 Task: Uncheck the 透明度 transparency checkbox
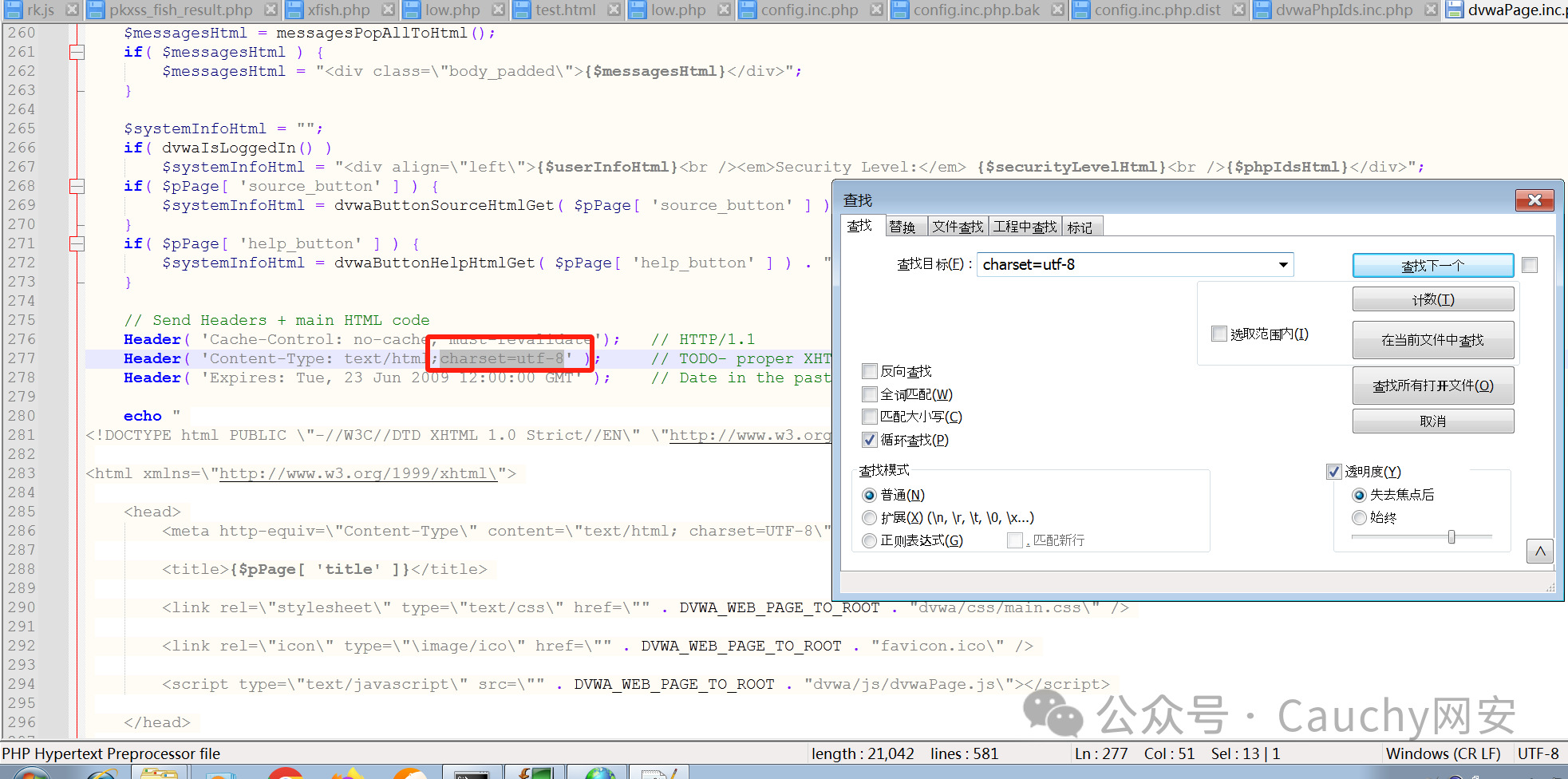pos(1334,472)
